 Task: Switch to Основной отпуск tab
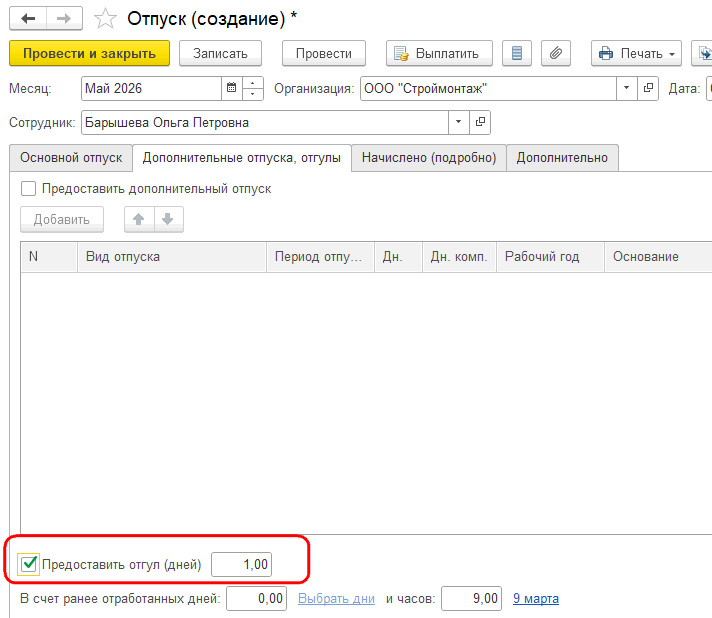coord(71,158)
